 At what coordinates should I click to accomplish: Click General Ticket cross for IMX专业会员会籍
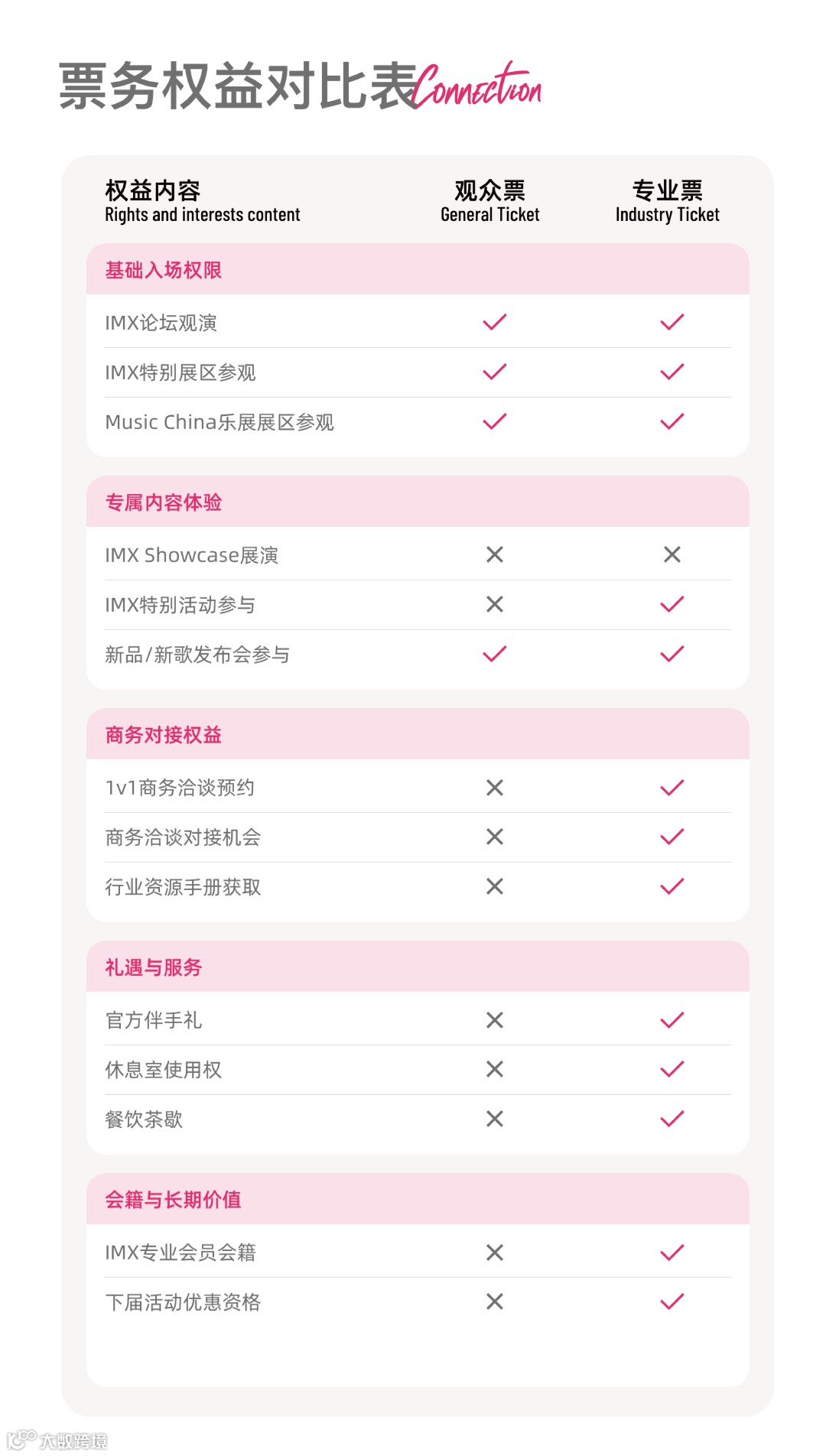495,1253
